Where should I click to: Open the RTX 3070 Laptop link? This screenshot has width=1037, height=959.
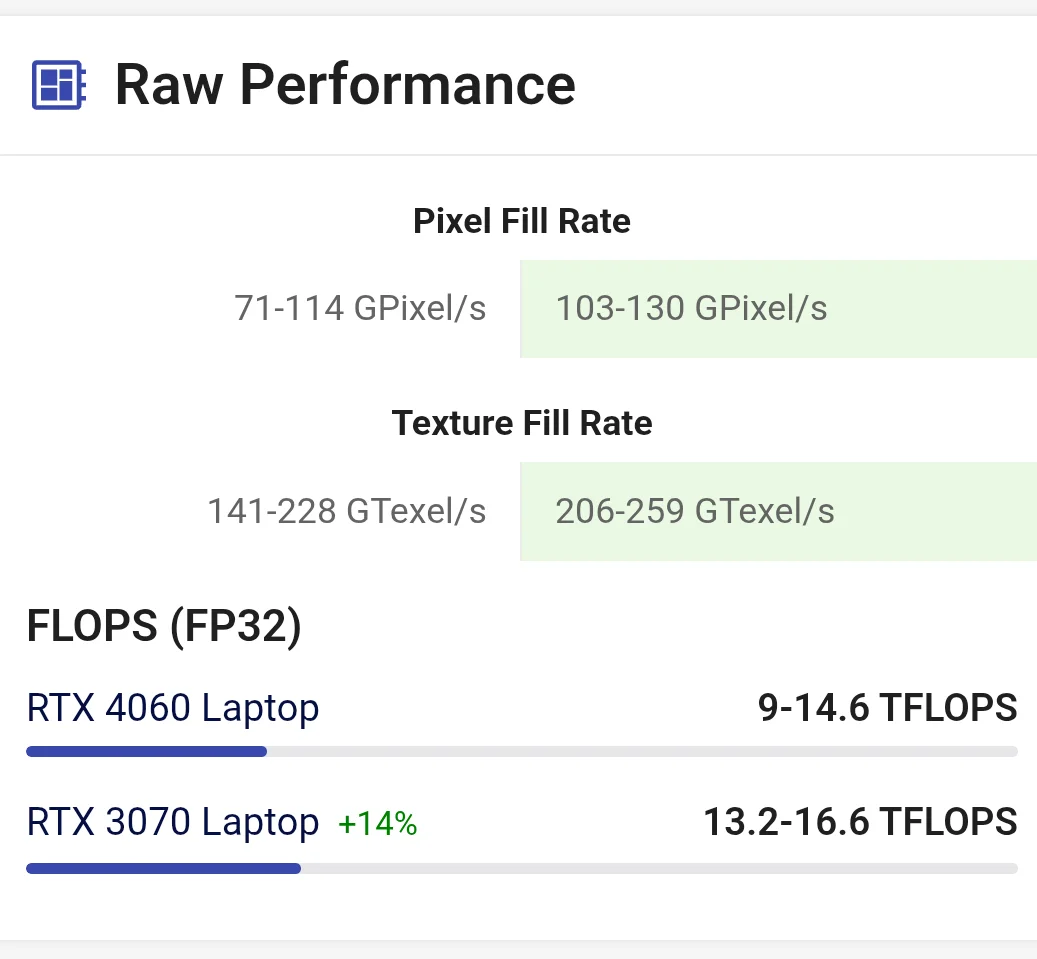[x=173, y=822]
